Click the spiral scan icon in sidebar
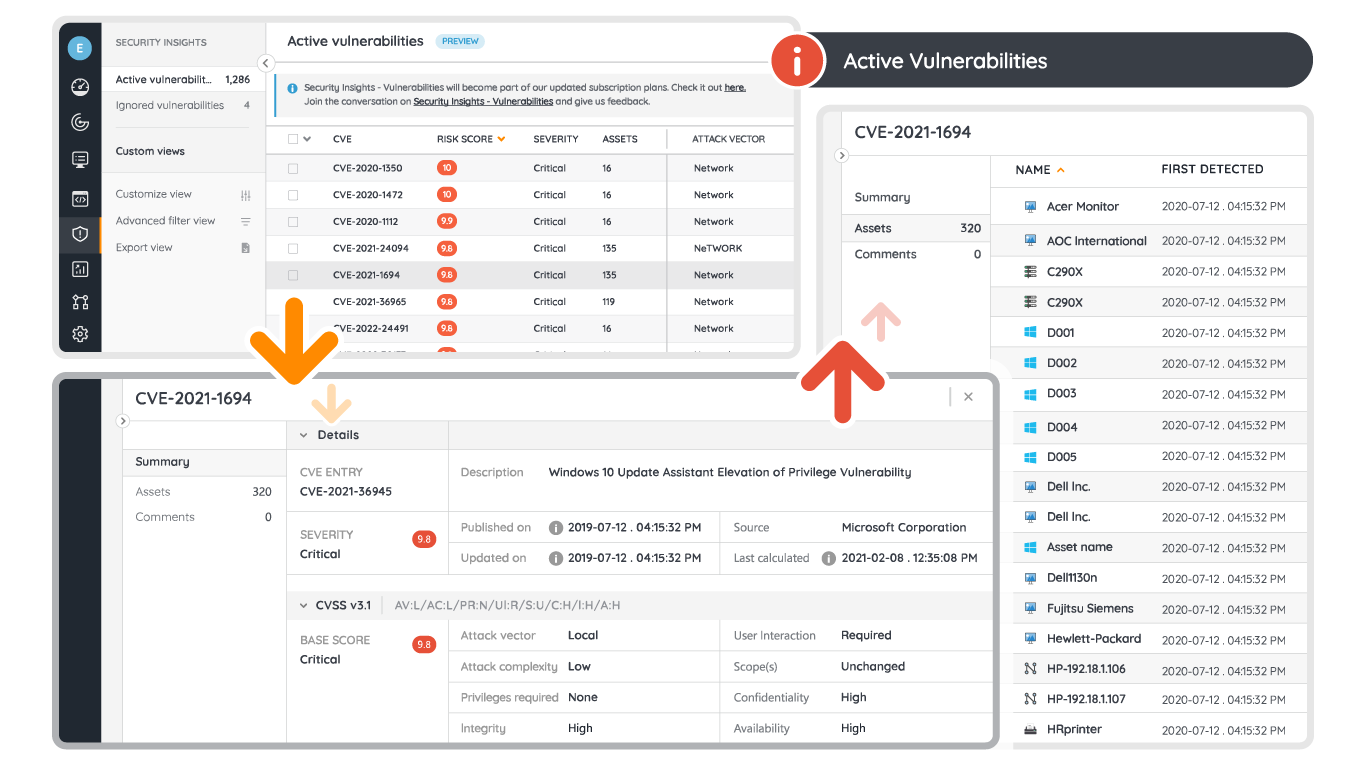This screenshot has width=1366, height=768. [x=80, y=123]
